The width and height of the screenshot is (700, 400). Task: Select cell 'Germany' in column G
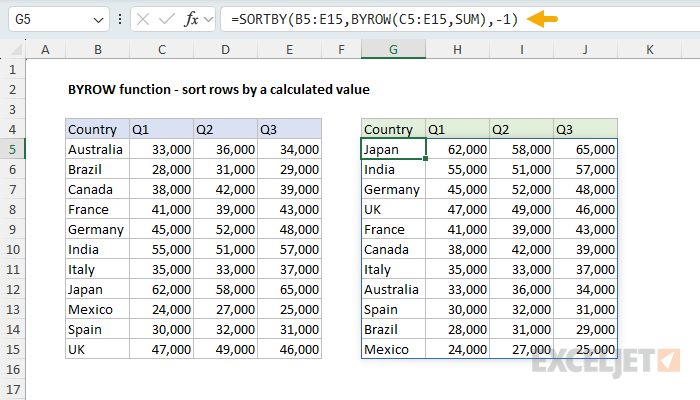(x=393, y=190)
